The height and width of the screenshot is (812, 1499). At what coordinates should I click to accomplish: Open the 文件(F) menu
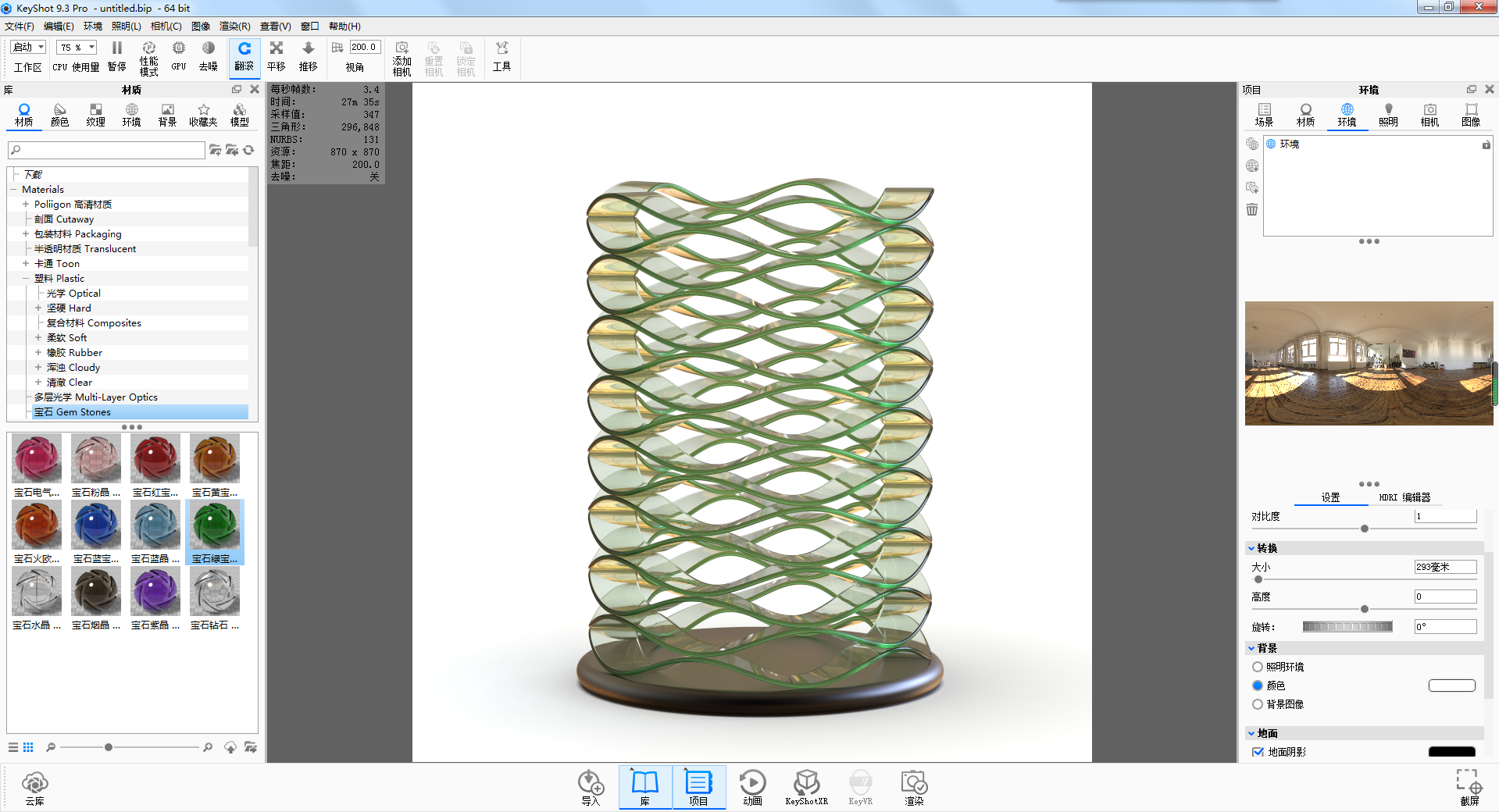coord(20,27)
